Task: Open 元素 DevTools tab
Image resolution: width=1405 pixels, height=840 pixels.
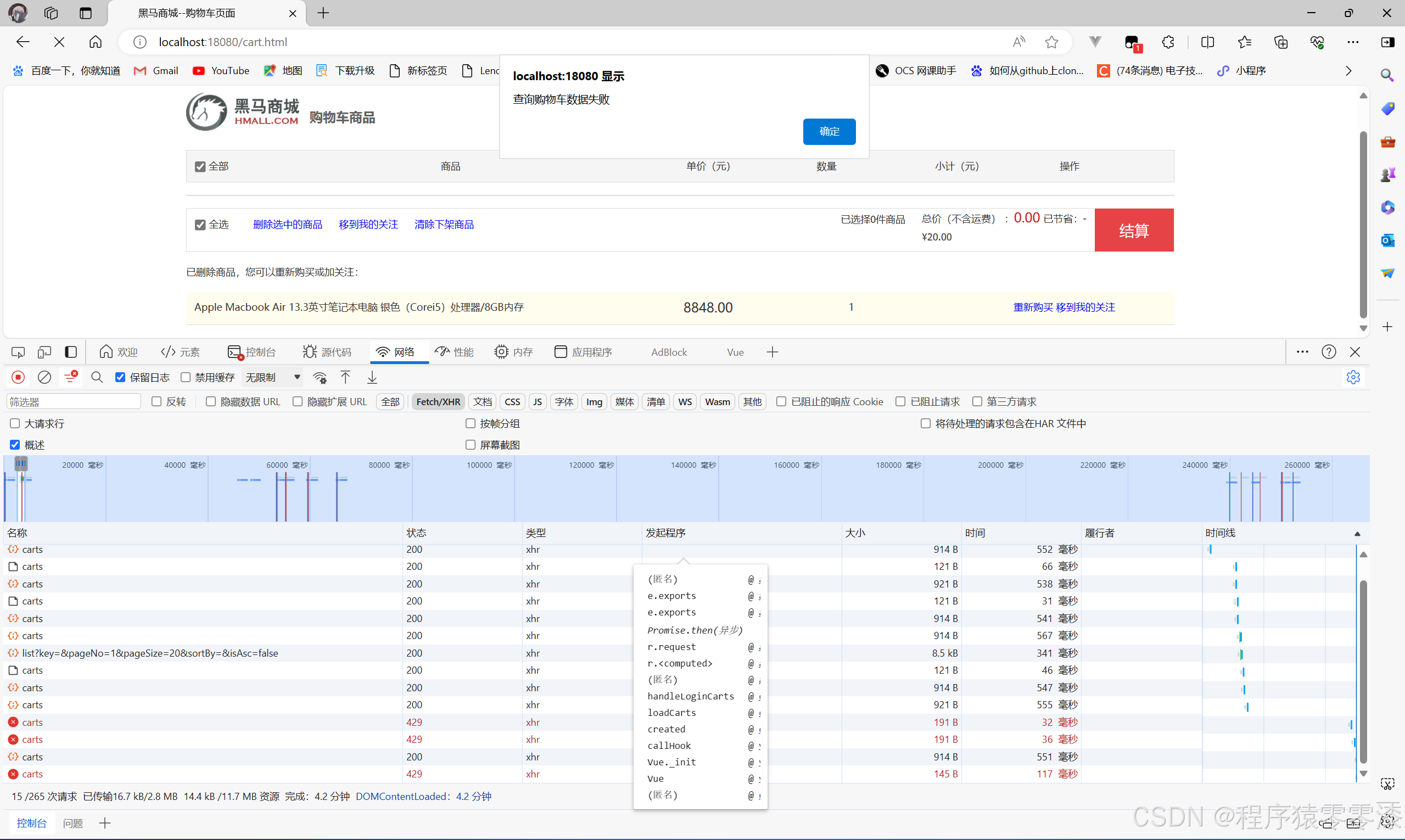Action: 180,352
